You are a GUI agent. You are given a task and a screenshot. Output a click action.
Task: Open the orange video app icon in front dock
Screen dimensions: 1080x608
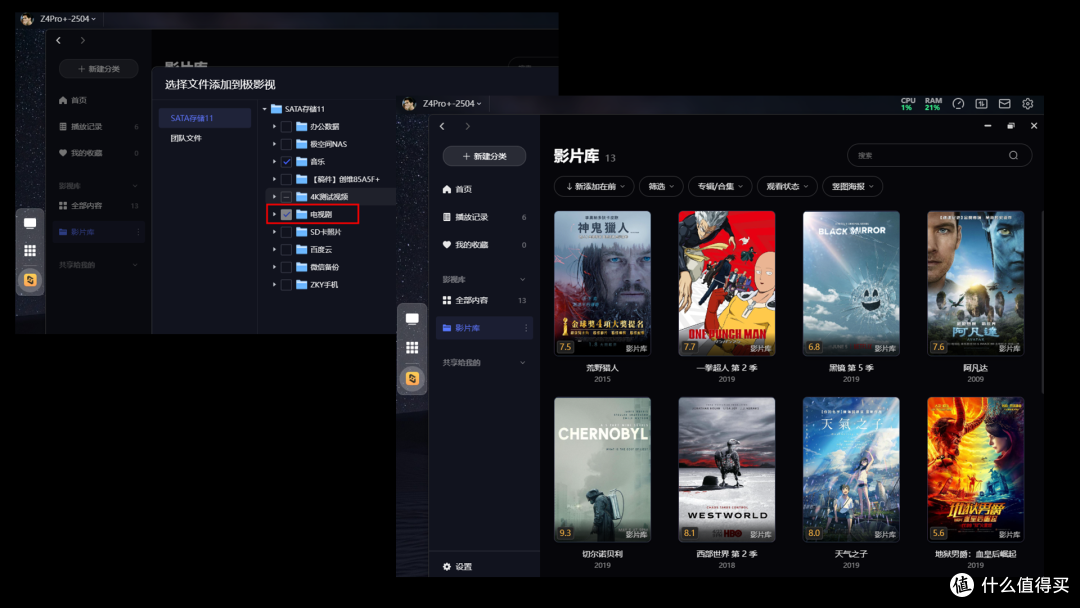412,378
